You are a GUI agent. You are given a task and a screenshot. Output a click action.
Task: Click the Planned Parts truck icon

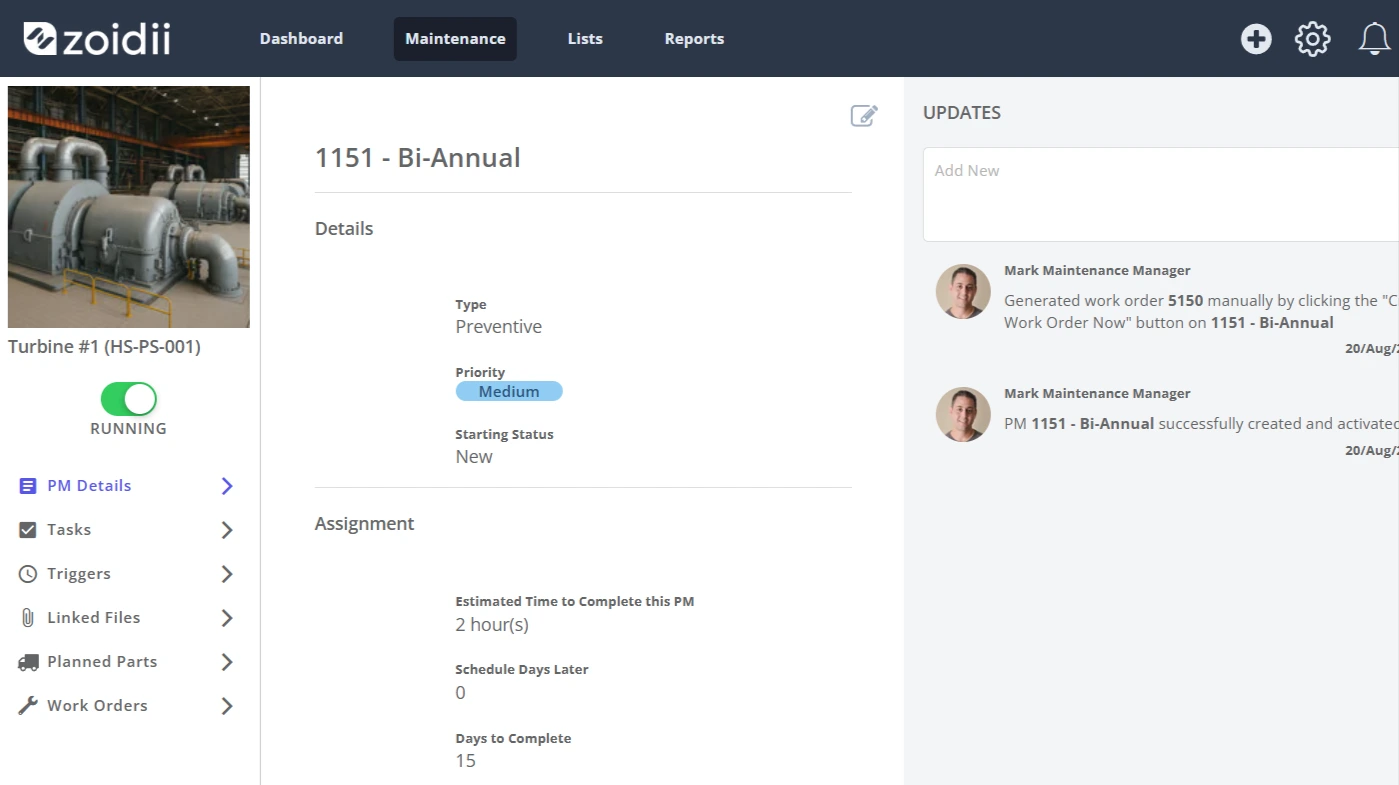click(x=28, y=662)
